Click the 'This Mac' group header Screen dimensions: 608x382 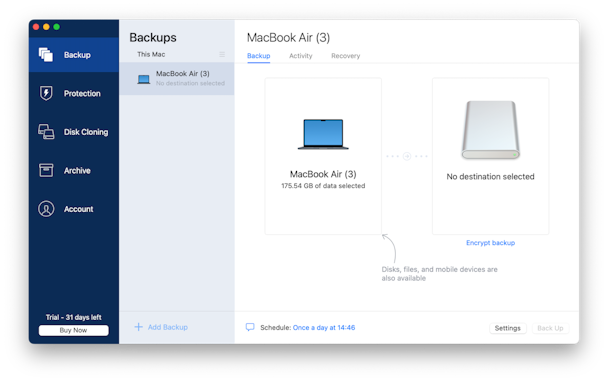click(151, 54)
